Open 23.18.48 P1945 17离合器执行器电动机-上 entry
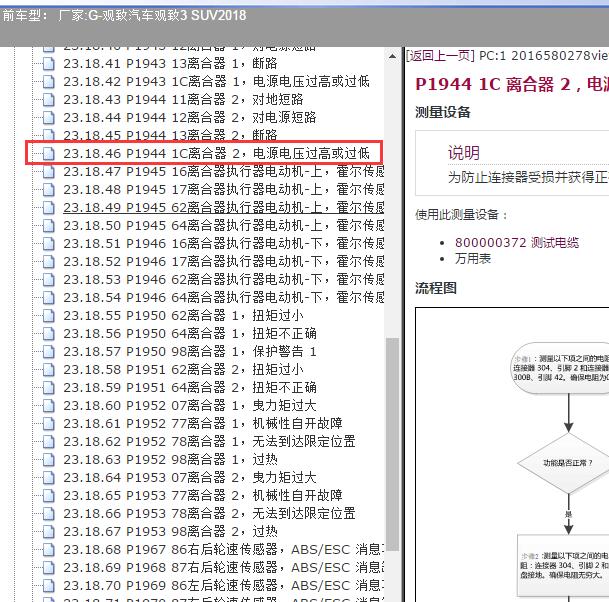Screen dimensions: 609x602 pos(224,189)
